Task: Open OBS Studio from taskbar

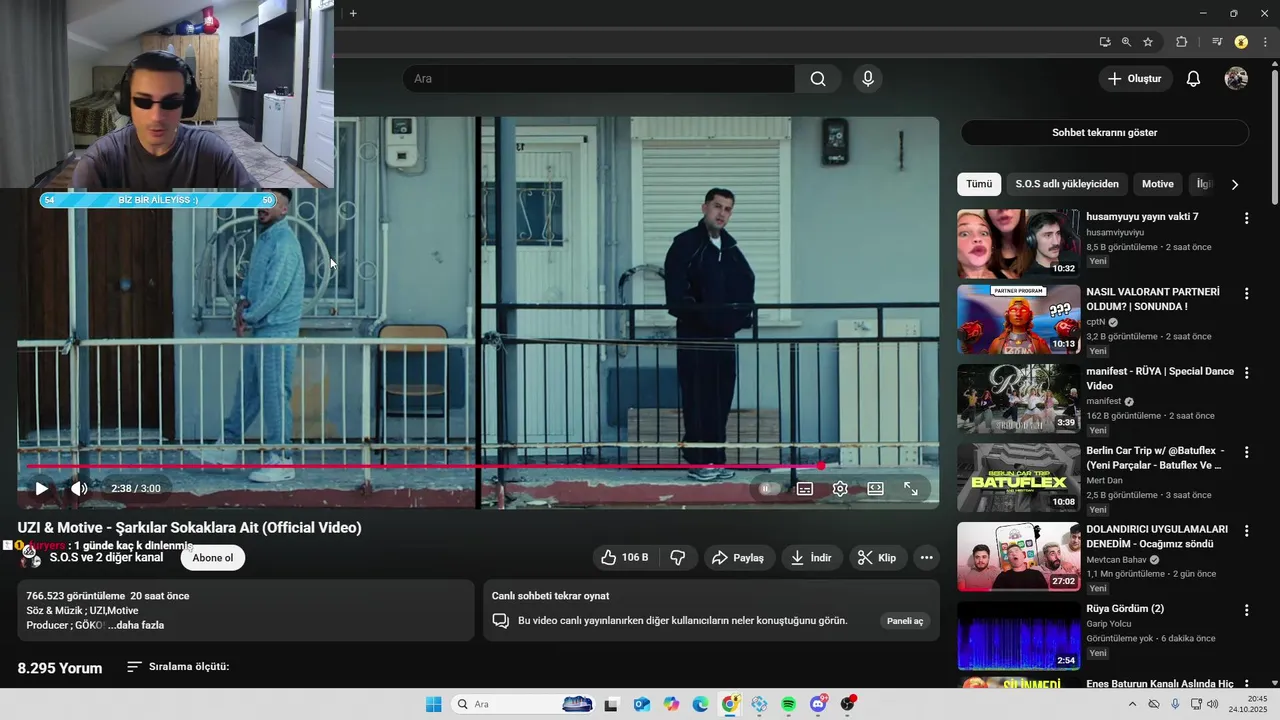Action: [848, 704]
